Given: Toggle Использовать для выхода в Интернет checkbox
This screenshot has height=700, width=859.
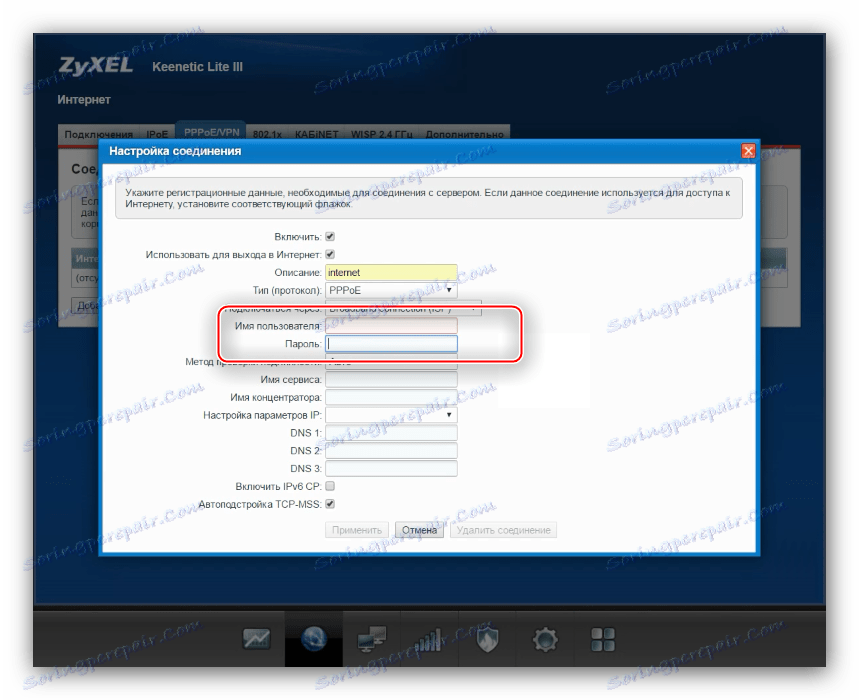Looking at the screenshot, I should click(x=330, y=254).
